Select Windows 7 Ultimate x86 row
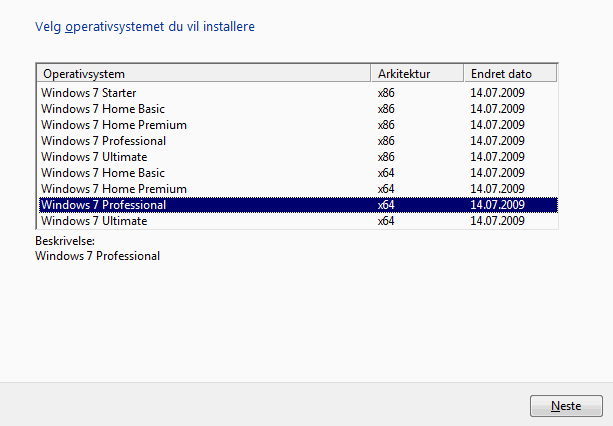This screenshot has width=613, height=426. coord(298,157)
